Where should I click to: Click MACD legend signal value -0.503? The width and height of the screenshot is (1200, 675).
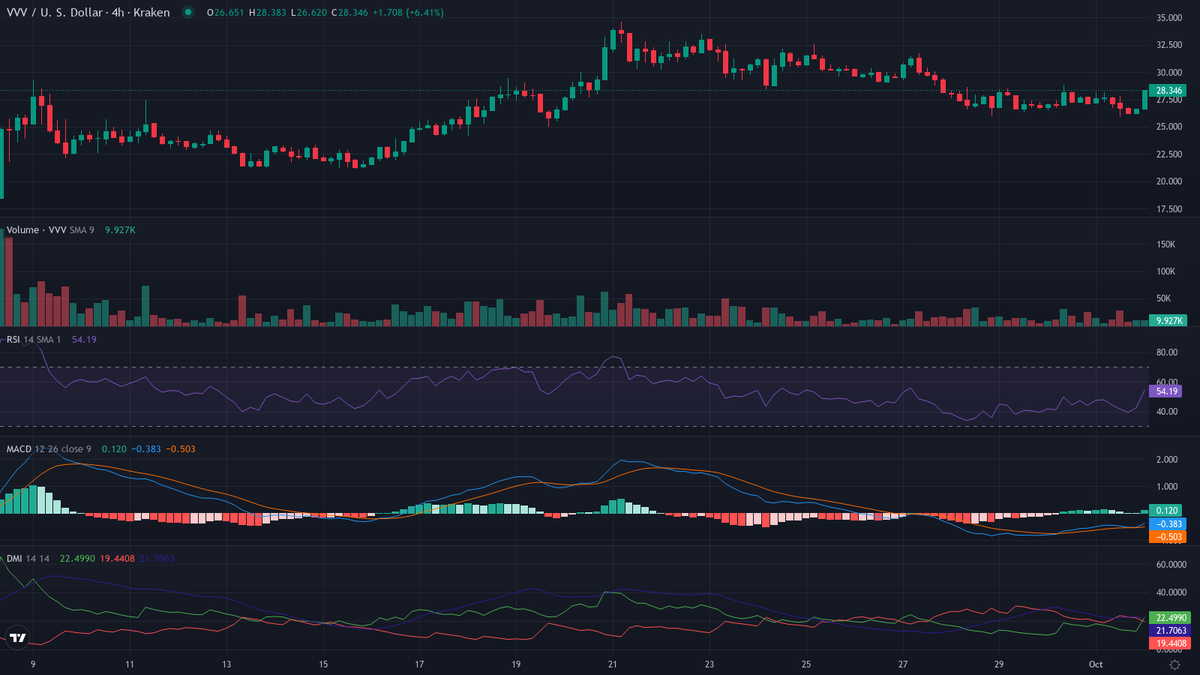click(x=180, y=449)
